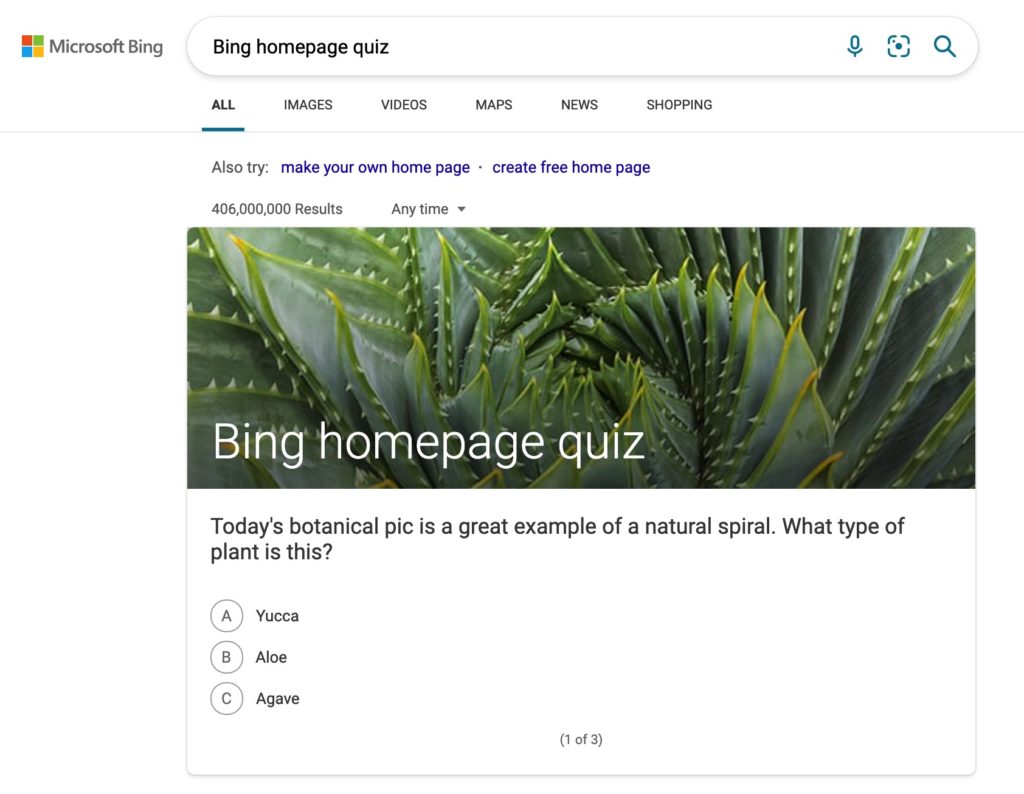1024x794 pixels.
Task: Open the SHOPPING tab
Action: 679,105
